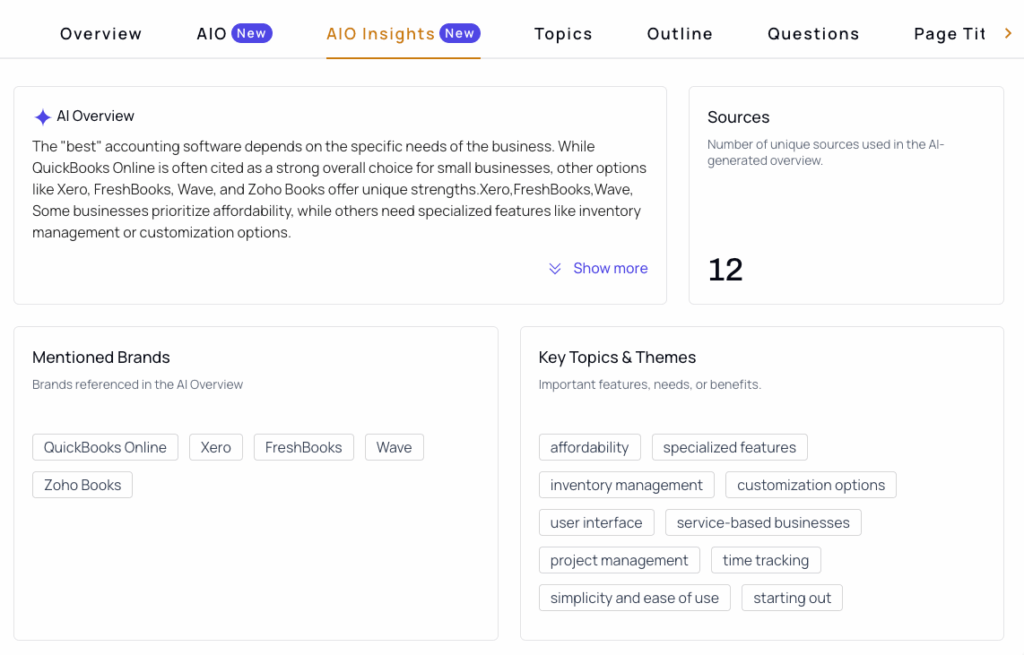Go to the Topics tab
The height and width of the screenshot is (655, 1024).
pos(563,34)
